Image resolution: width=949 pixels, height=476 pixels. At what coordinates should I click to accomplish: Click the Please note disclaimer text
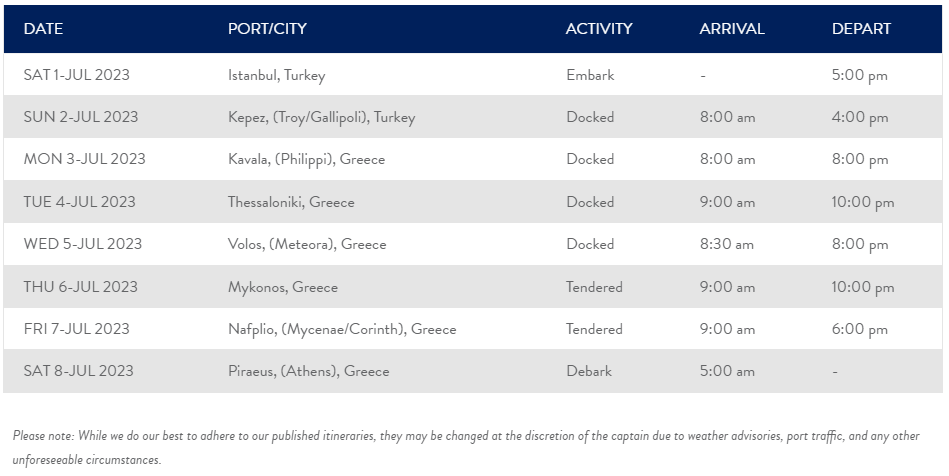[466, 448]
